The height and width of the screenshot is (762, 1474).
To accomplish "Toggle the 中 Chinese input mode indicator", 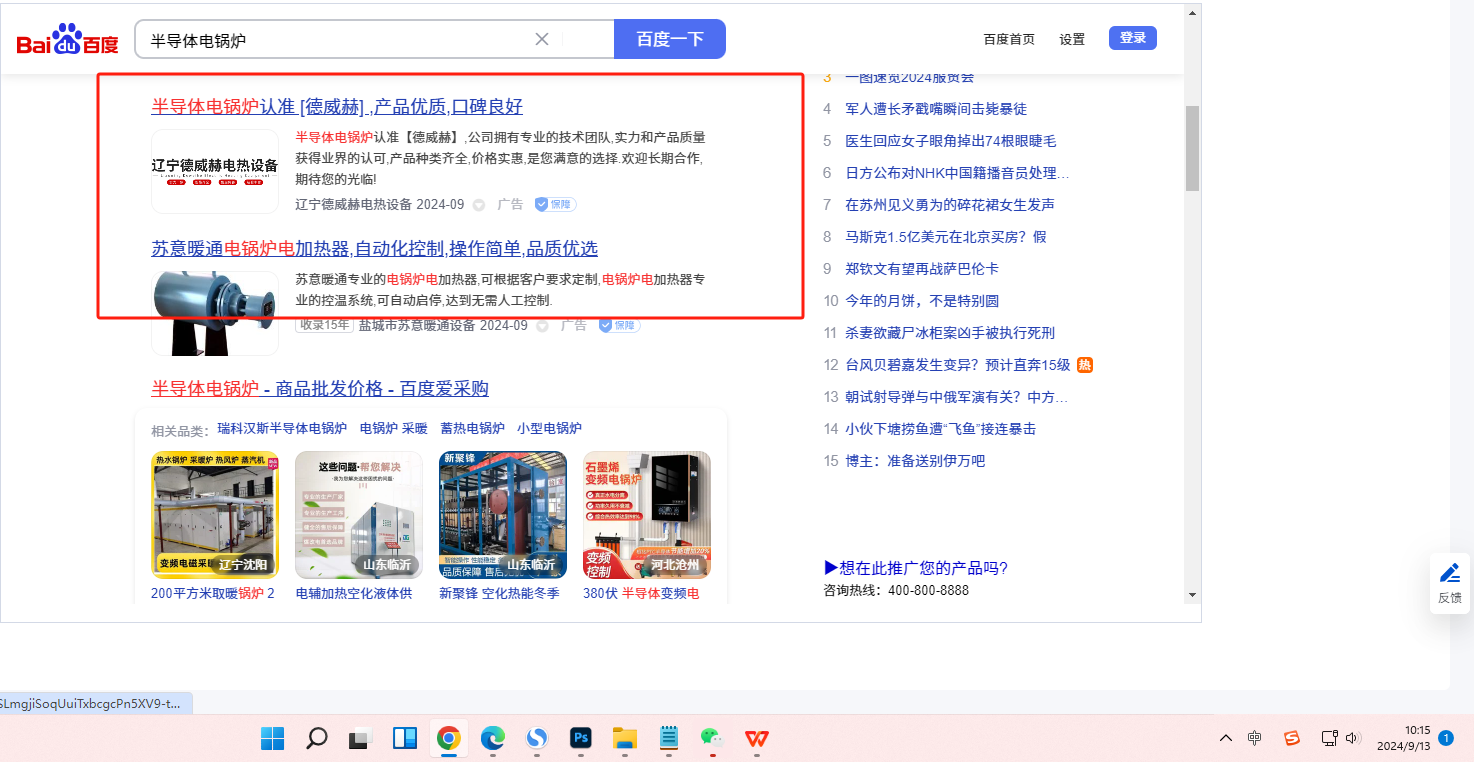I will pos(1255,738).
